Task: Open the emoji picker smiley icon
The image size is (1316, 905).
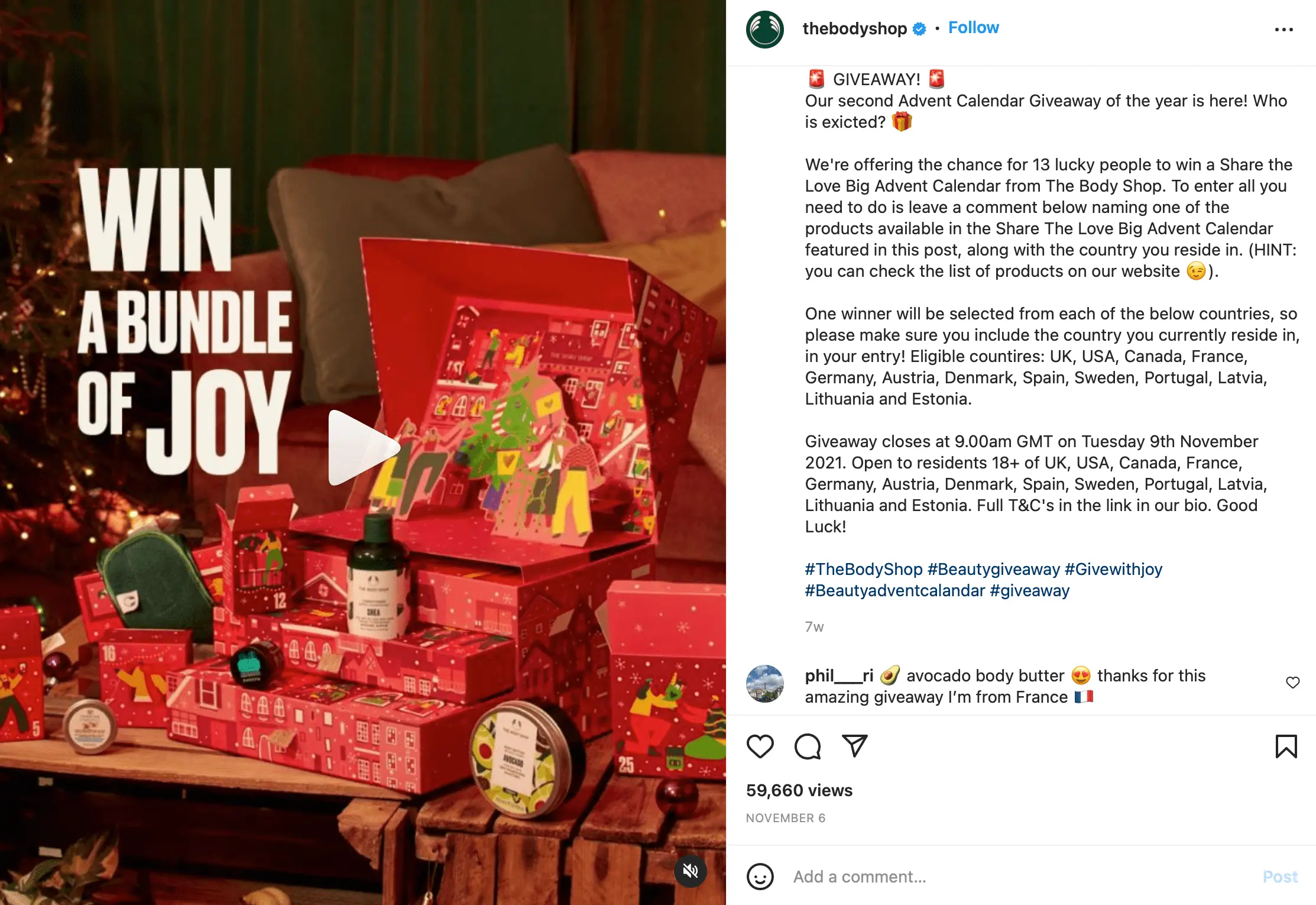Action: (x=760, y=877)
